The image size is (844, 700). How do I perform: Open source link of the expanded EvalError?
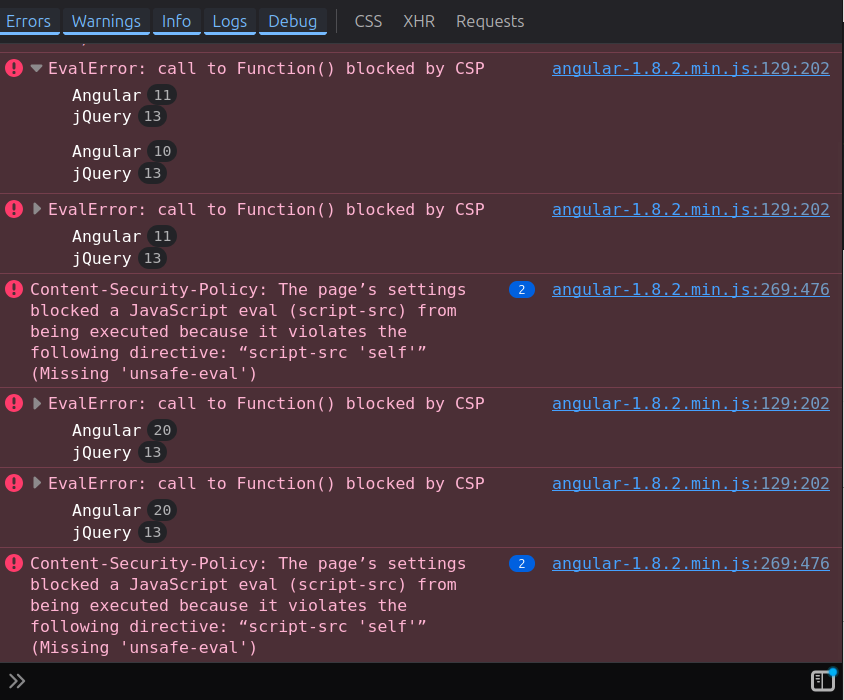click(x=691, y=68)
